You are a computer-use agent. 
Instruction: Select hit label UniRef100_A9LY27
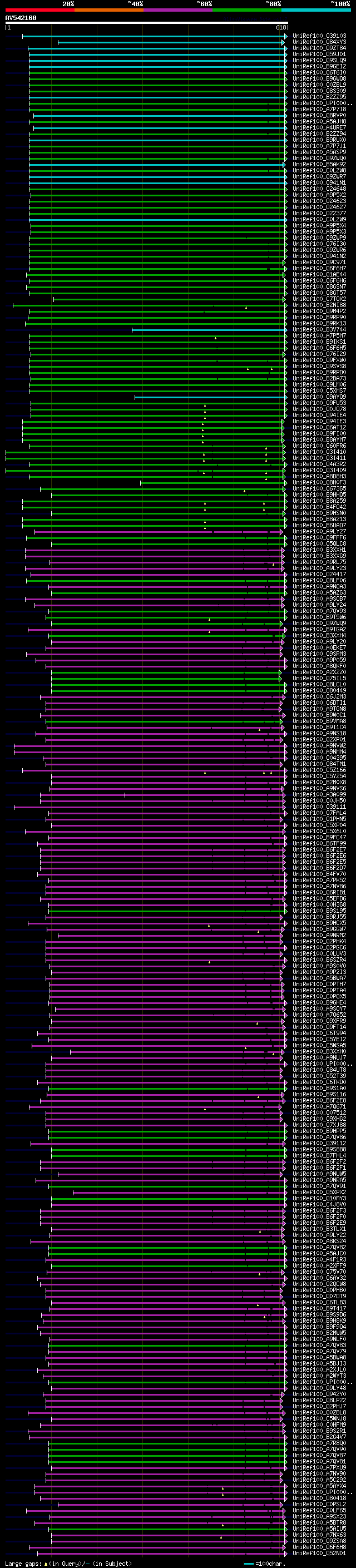point(319,532)
